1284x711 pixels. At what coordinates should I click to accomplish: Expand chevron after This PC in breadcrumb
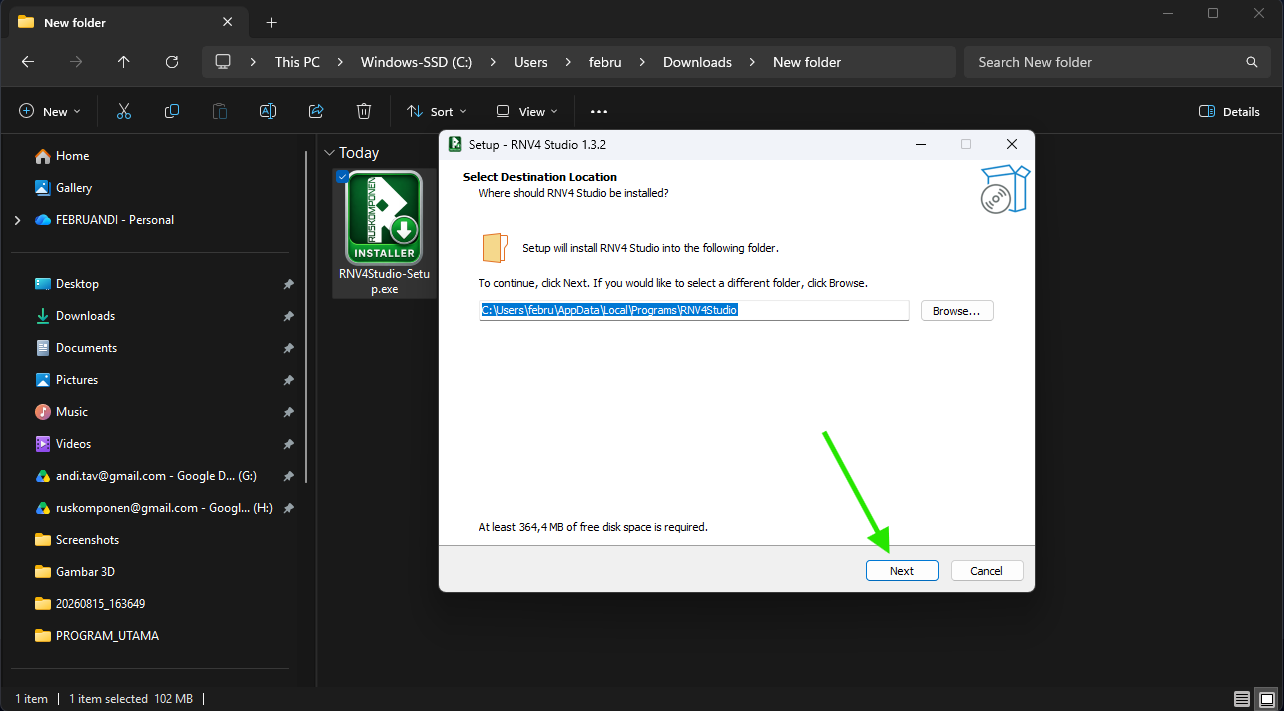point(341,62)
